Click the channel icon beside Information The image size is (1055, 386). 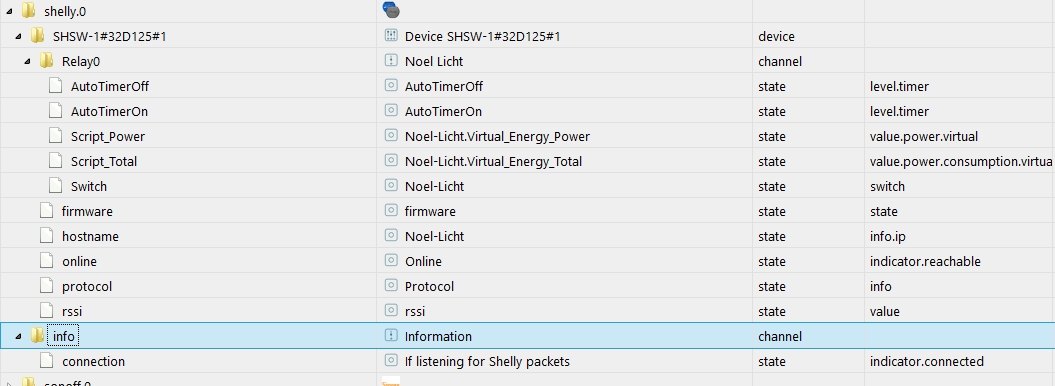(x=391, y=336)
